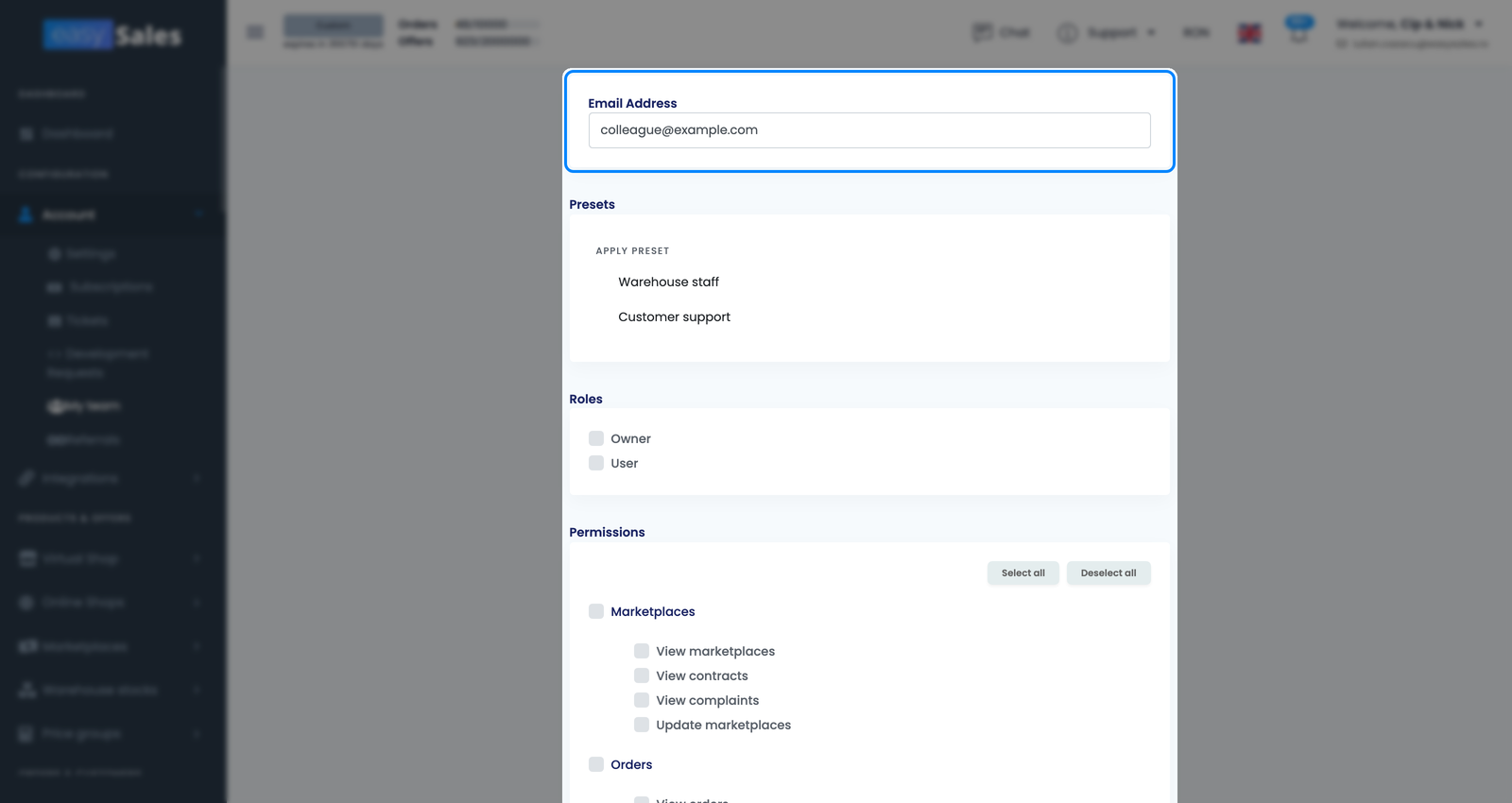1512x803 pixels.
Task: Toggle the Orders permission group checkbox
Action: tap(596, 764)
